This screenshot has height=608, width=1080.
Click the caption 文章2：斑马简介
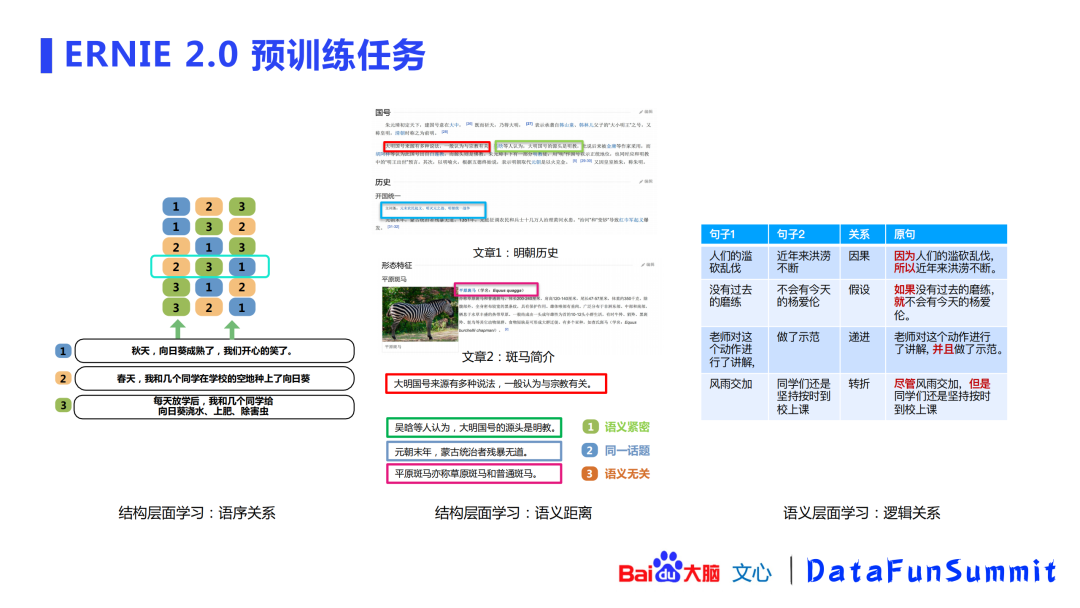pos(508,357)
